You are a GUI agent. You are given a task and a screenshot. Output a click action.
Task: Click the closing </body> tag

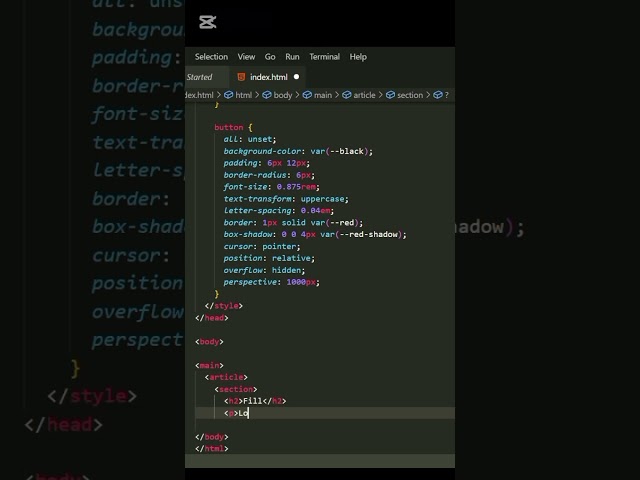(211, 437)
